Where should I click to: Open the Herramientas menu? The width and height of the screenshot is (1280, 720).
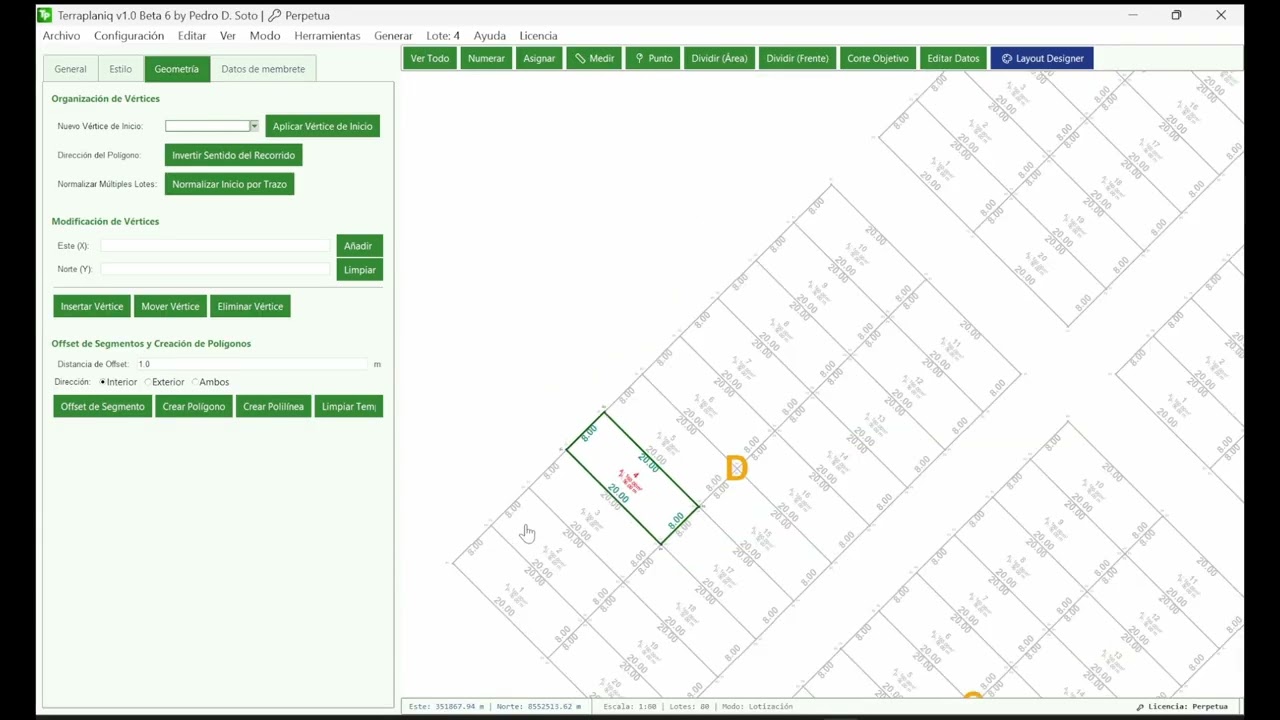tap(327, 35)
